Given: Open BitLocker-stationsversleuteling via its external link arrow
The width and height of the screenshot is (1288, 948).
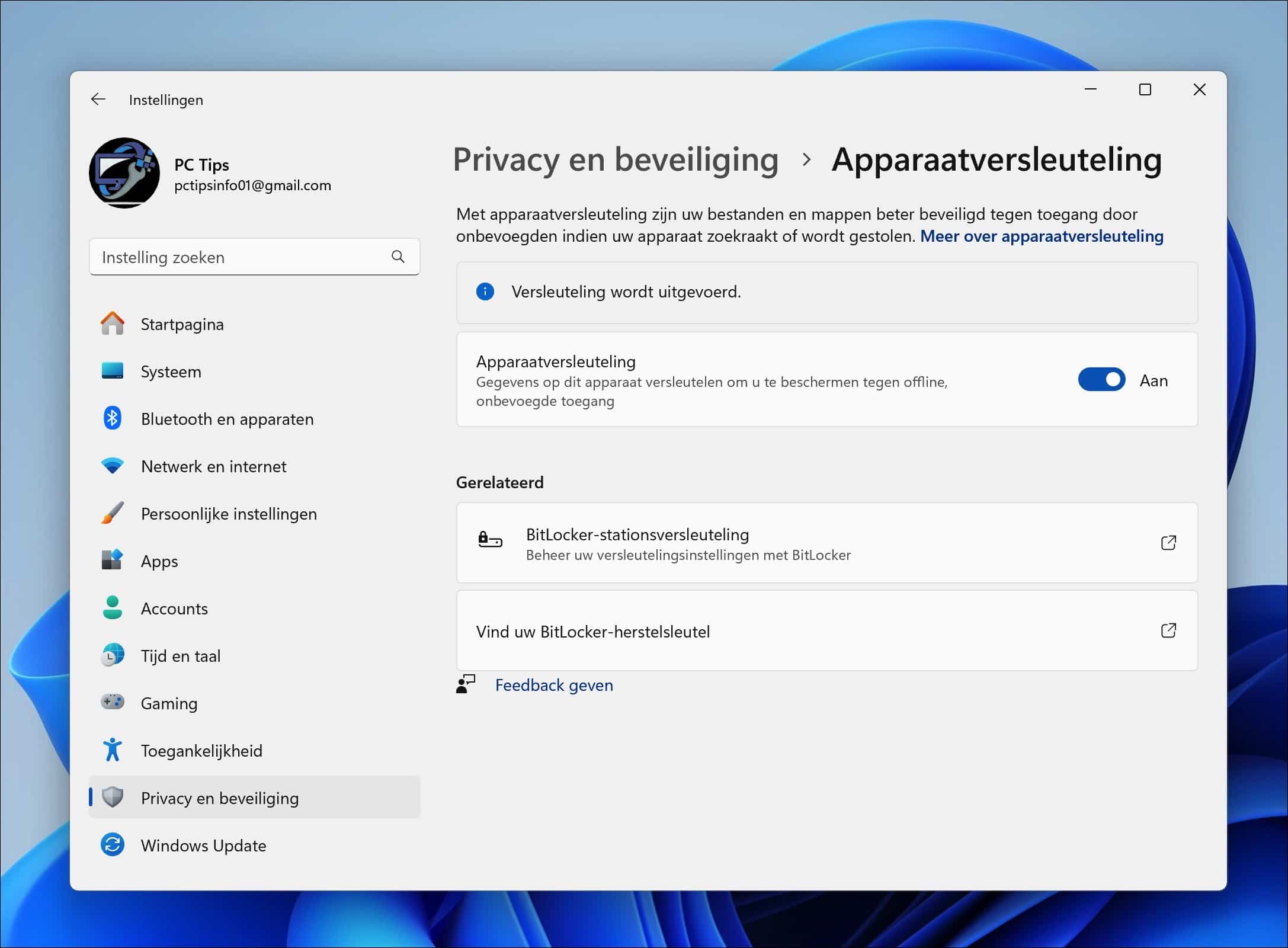Looking at the screenshot, I should [x=1168, y=543].
